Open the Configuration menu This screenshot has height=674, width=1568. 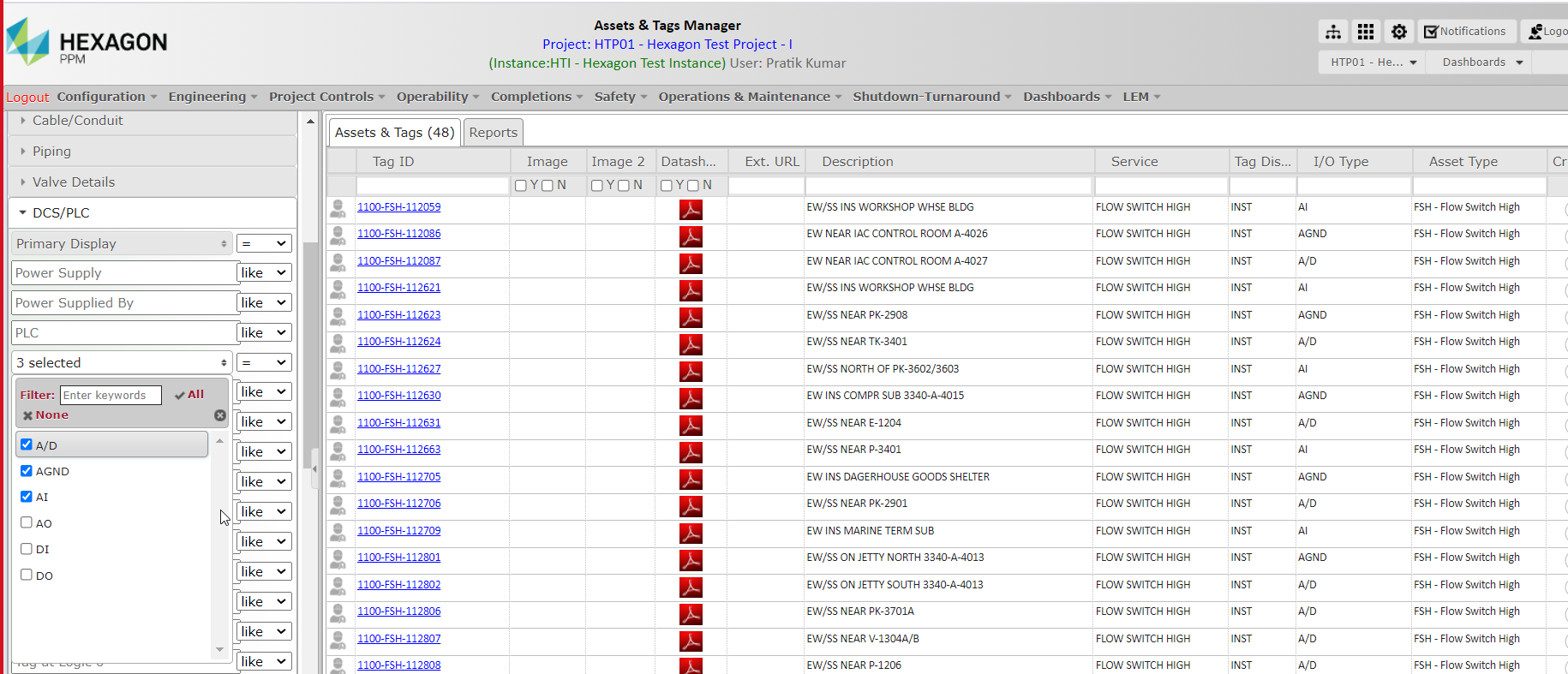(x=107, y=97)
